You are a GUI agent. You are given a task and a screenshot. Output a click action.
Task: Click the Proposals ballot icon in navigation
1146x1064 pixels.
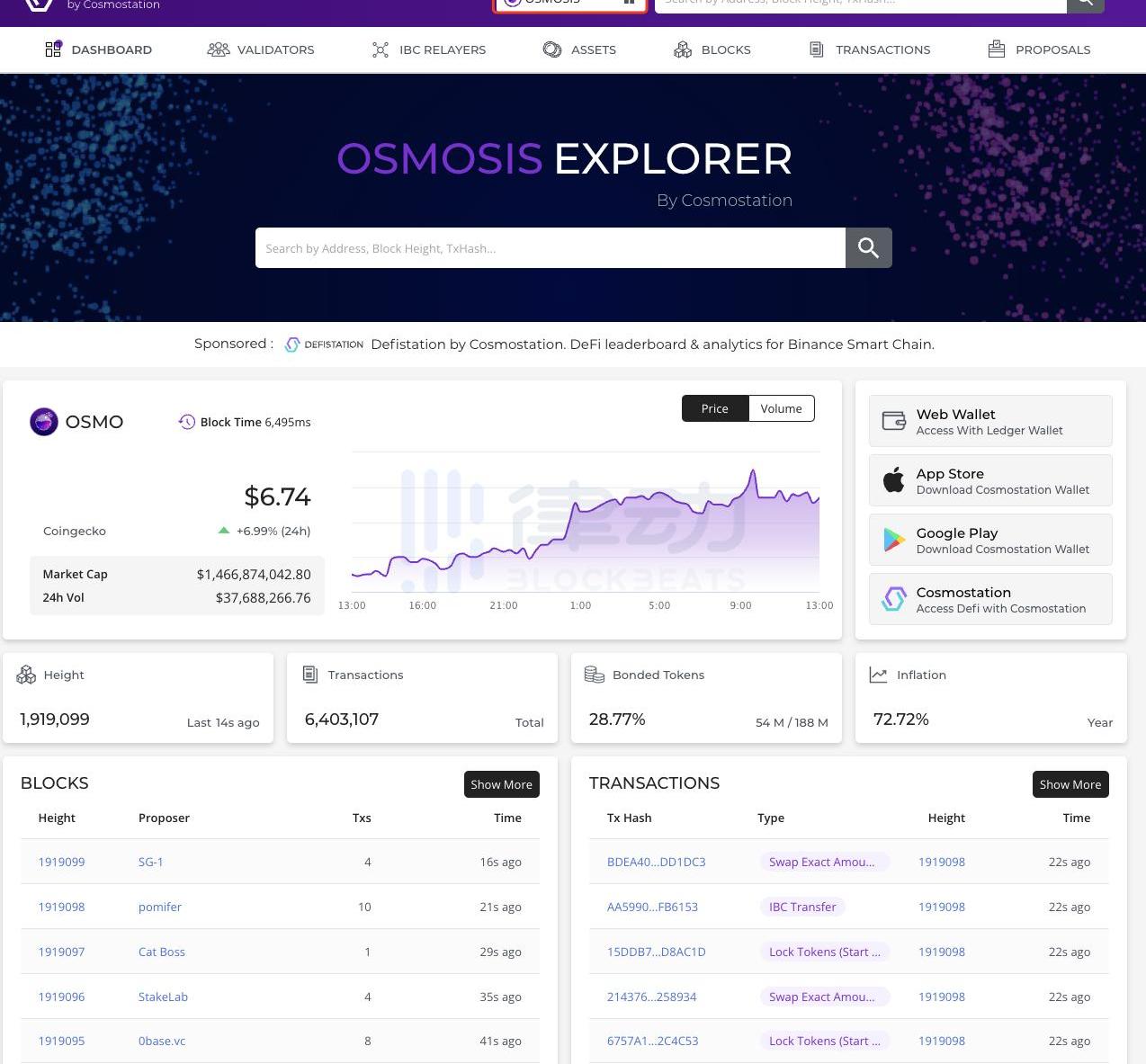(996, 49)
